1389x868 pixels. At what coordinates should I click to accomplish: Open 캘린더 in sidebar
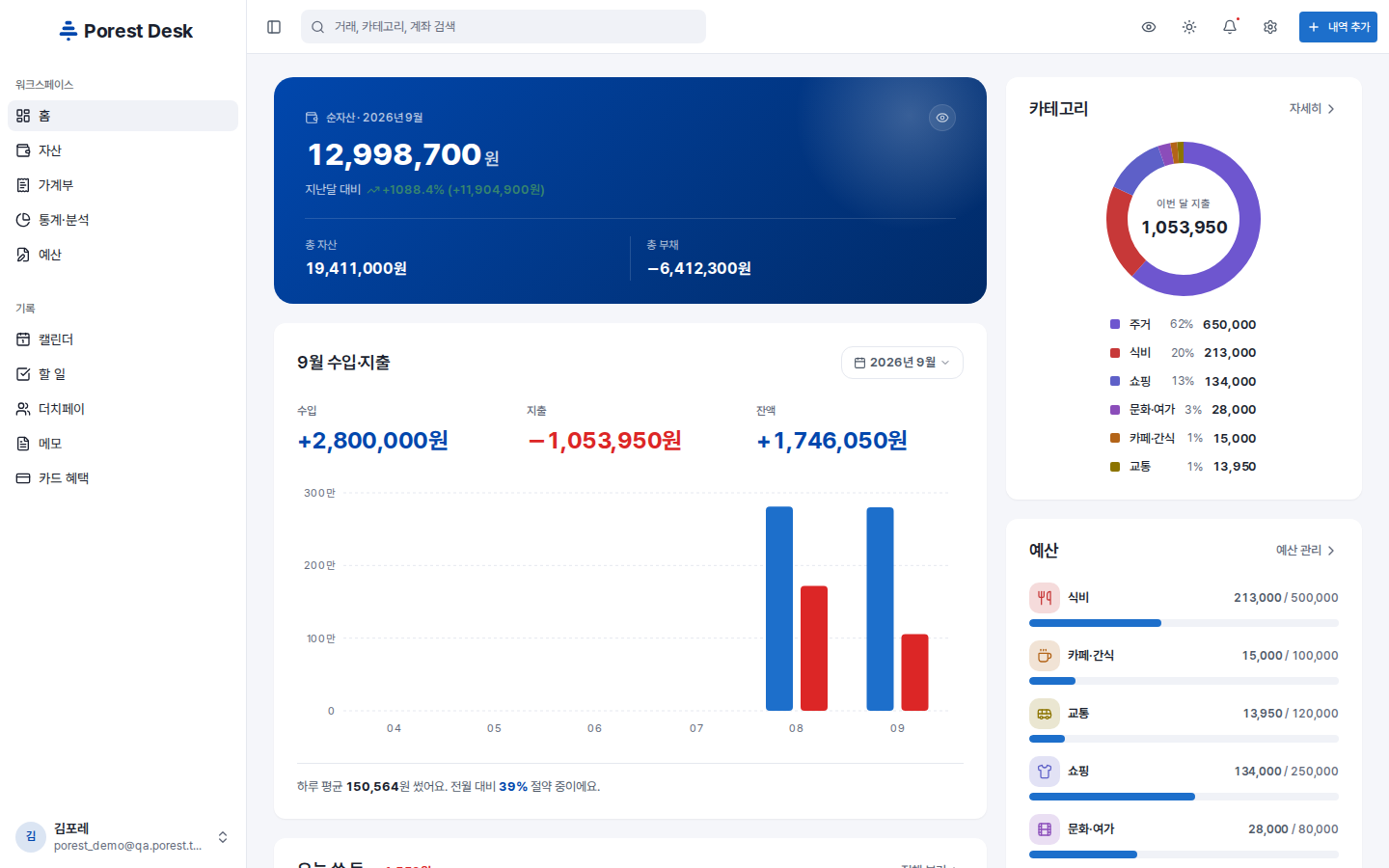123,339
